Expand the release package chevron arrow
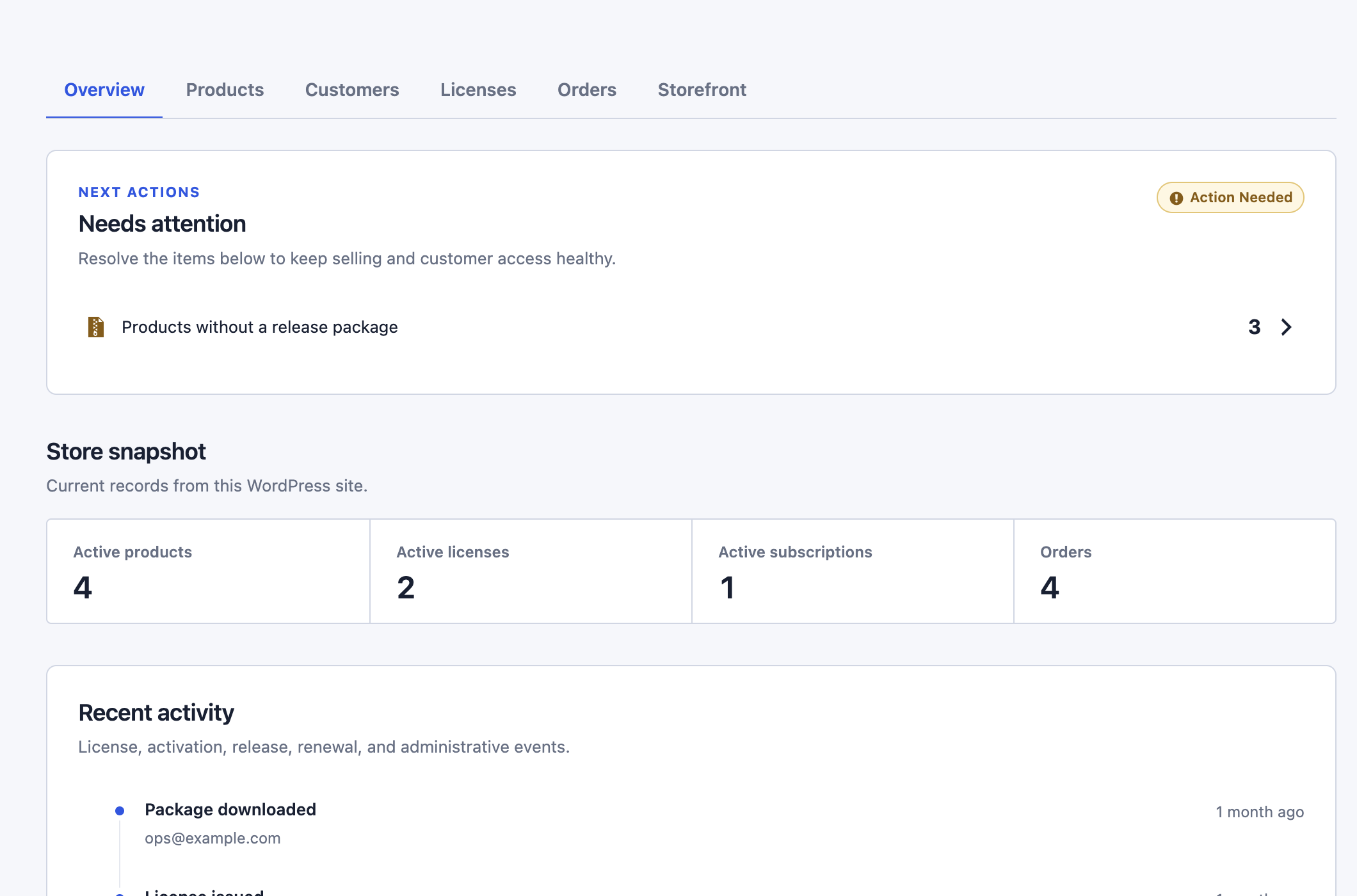The width and height of the screenshot is (1357, 896). (1286, 327)
